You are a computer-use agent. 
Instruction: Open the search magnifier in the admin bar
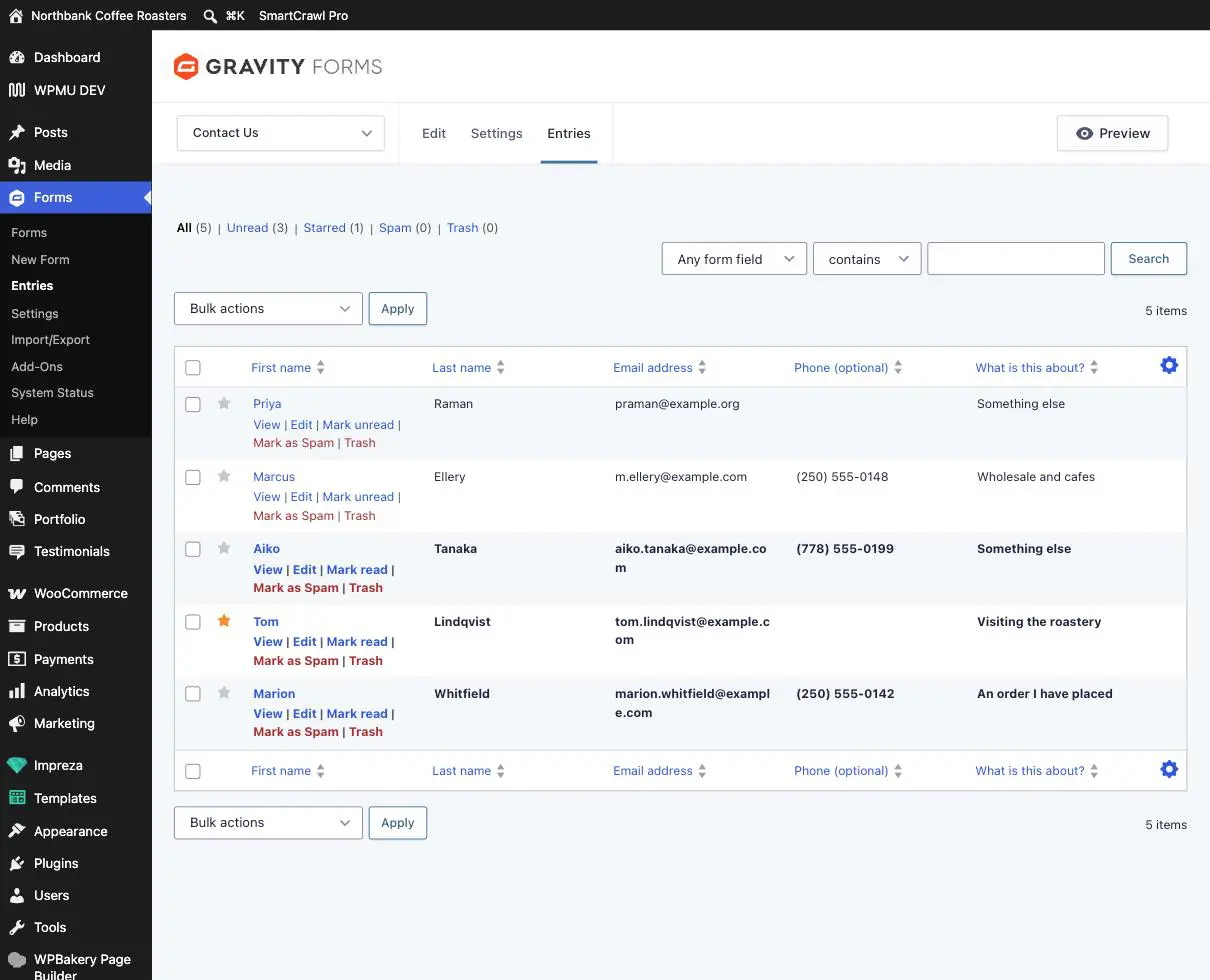tap(210, 16)
